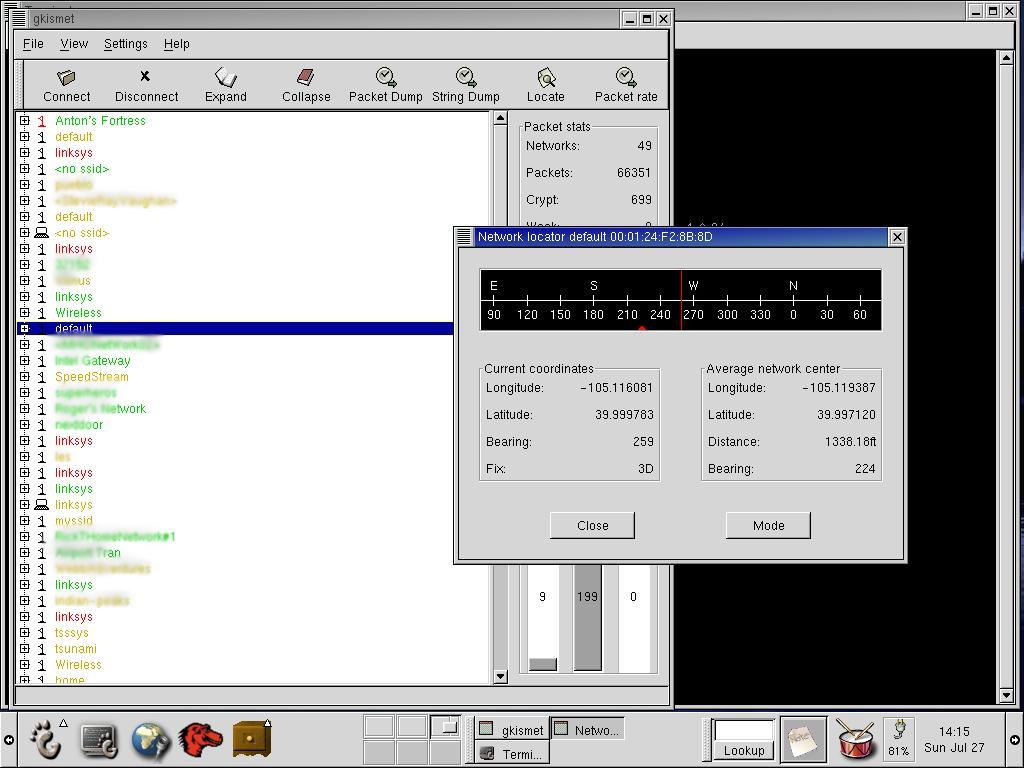1024x768 pixels.
Task: Open the Packet rate graph
Action: [x=626, y=84]
